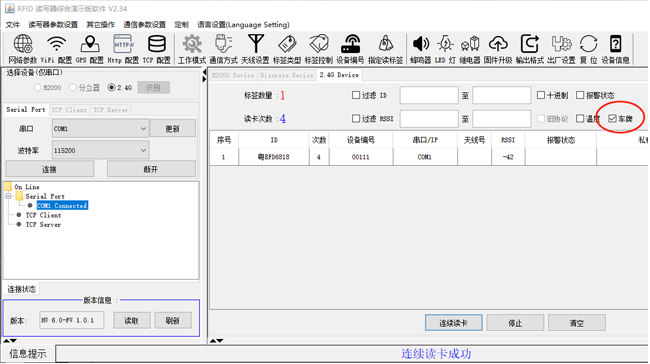Select the 分立器 radio button
This screenshot has height=364, width=650.
click(73, 87)
